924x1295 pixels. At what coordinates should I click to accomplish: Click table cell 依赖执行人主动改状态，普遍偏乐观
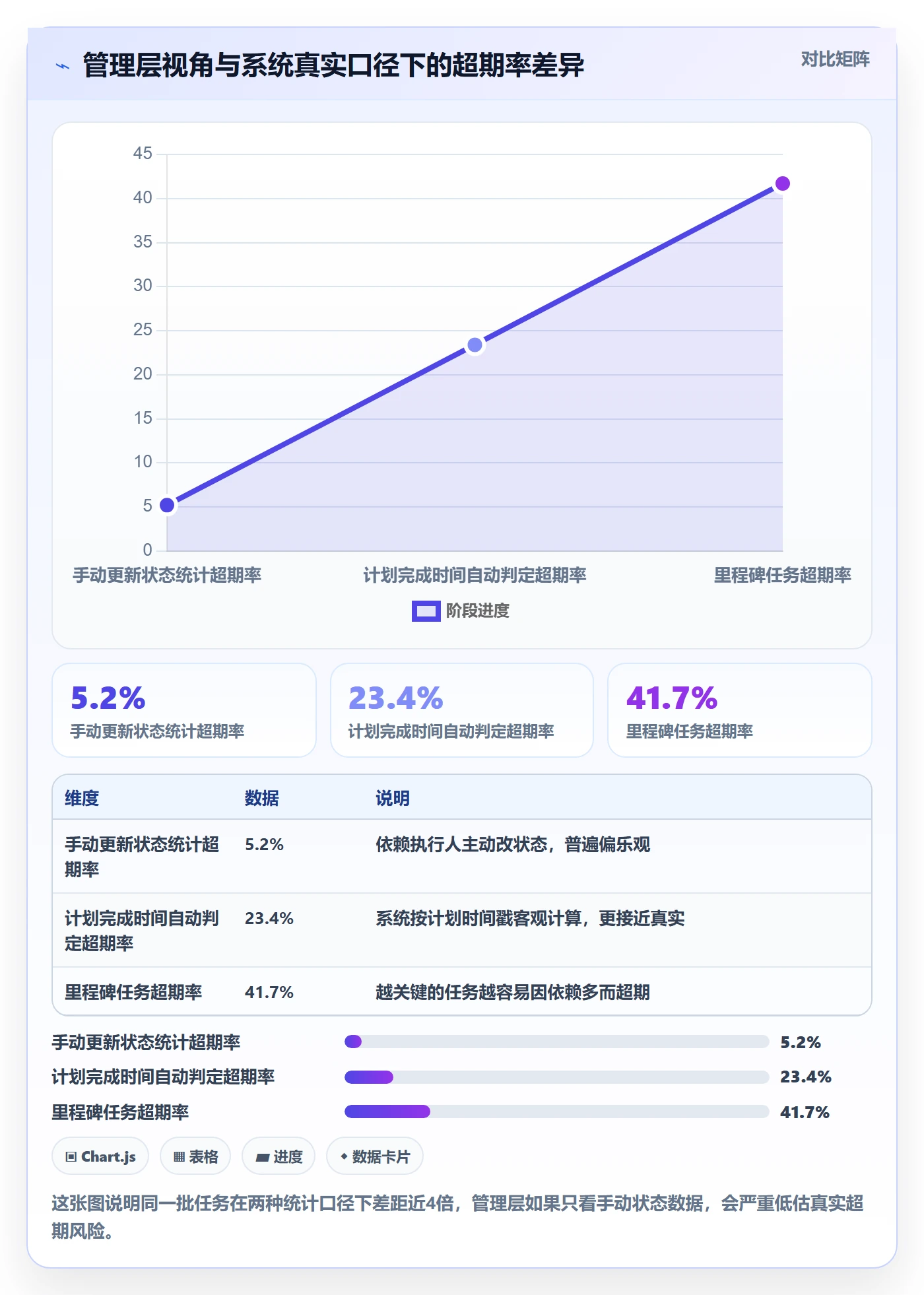(513, 844)
